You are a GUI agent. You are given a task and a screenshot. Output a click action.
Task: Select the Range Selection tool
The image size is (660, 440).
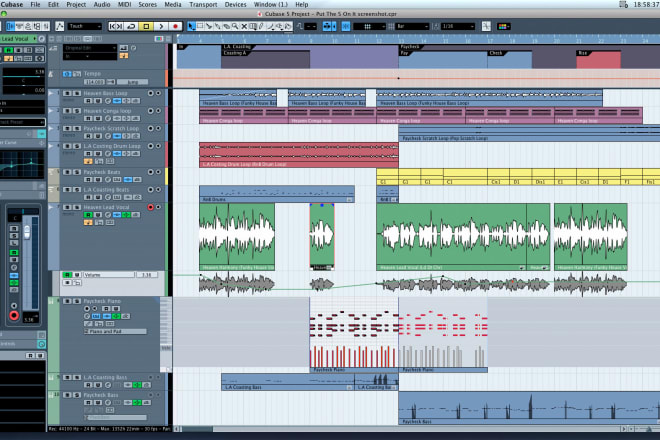coord(200,27)
